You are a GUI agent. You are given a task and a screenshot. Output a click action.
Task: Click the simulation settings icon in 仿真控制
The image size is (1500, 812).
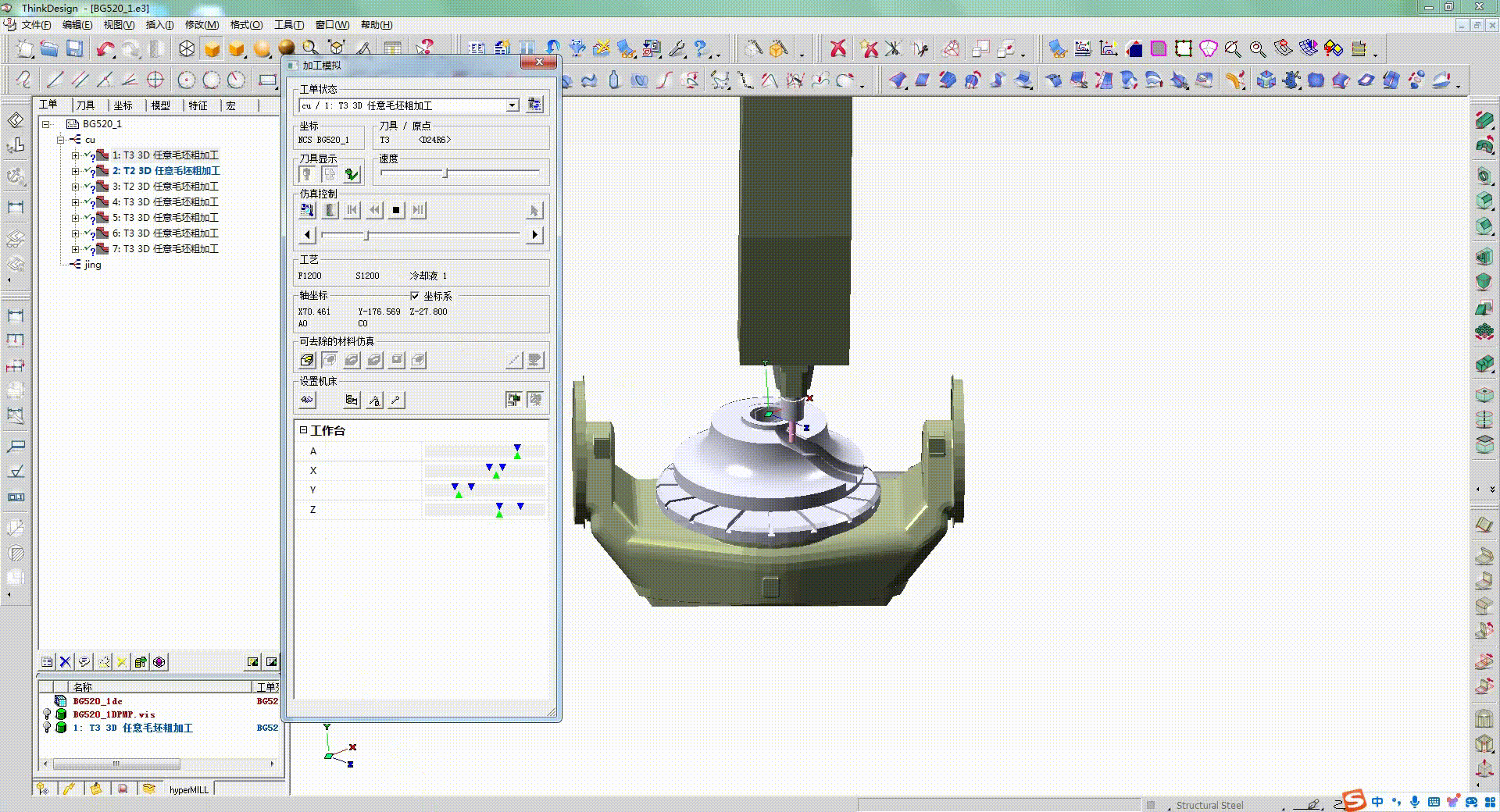(x=307, y=210)
